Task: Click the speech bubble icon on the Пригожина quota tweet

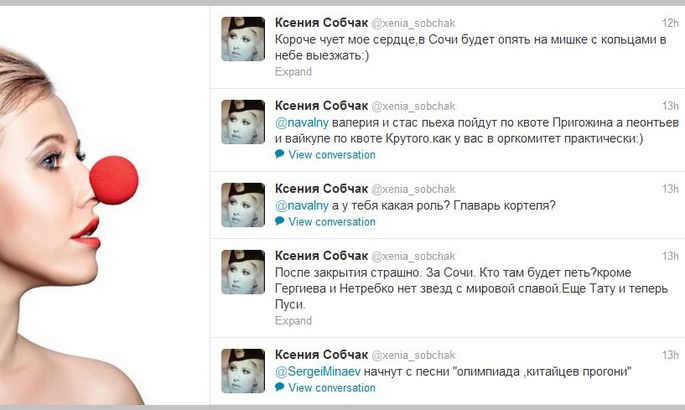Action: 280,154
